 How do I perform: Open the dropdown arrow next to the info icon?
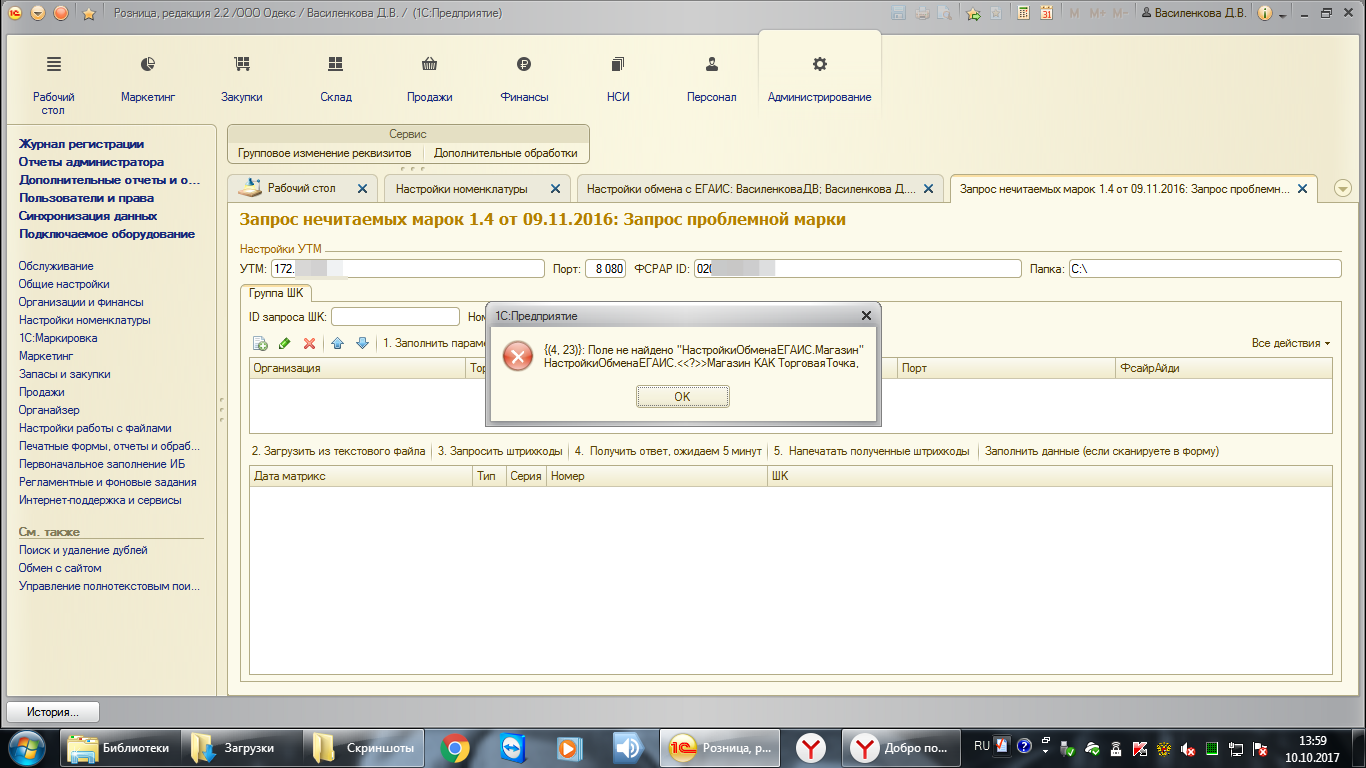(1281, 14)
